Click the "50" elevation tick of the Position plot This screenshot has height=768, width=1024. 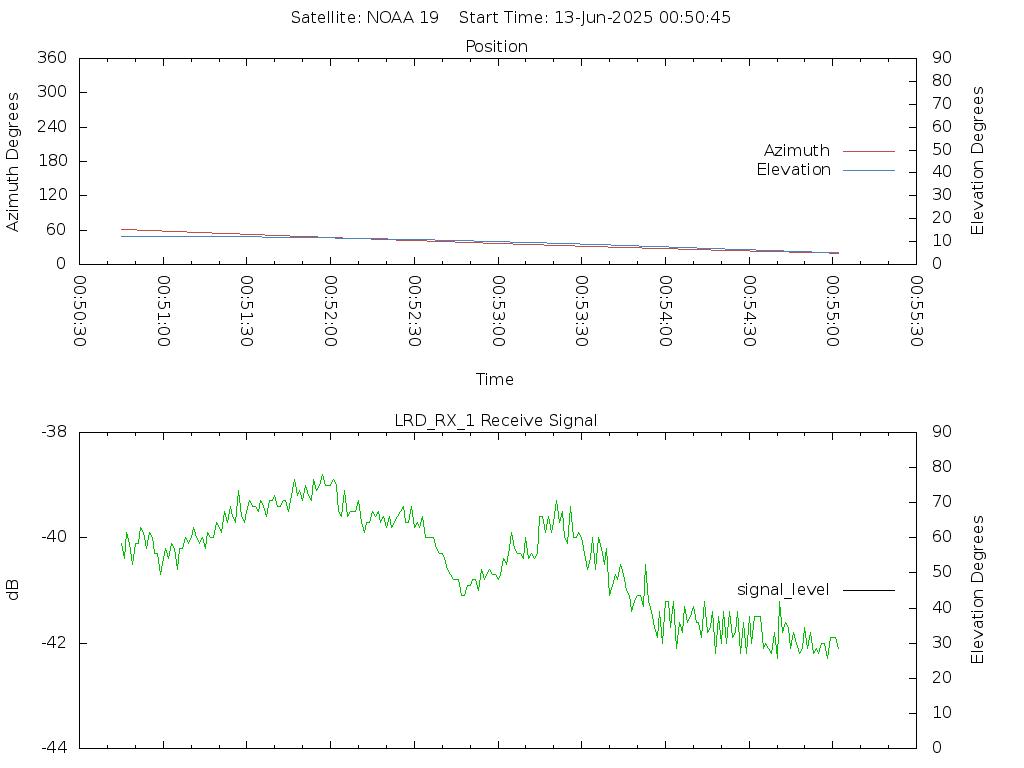tap(942, 150)
